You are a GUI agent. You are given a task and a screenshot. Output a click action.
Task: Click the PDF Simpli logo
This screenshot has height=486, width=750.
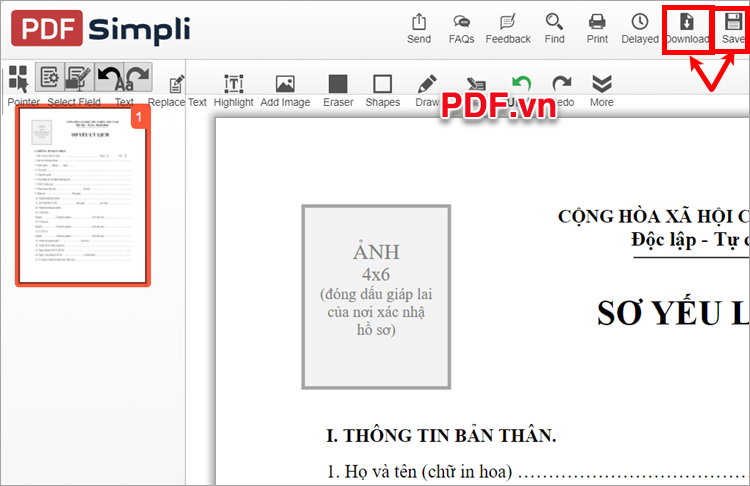pyautogui.click(x=100, y=29)
